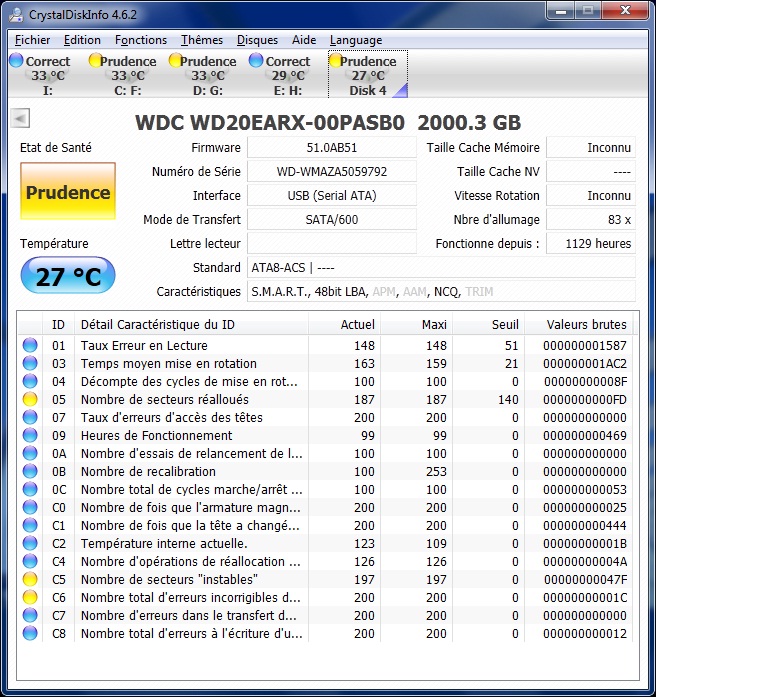Open the Edition menu
The height and width of the screenshot is (697, 768).
82,40
